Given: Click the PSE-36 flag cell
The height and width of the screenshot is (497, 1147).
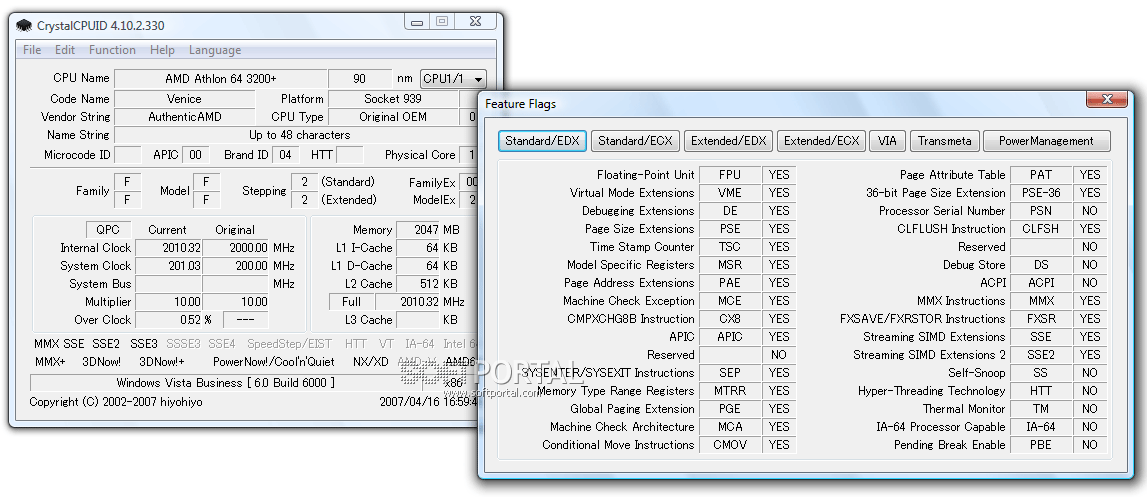Looking at the screenshot, I should point(1041,193).
